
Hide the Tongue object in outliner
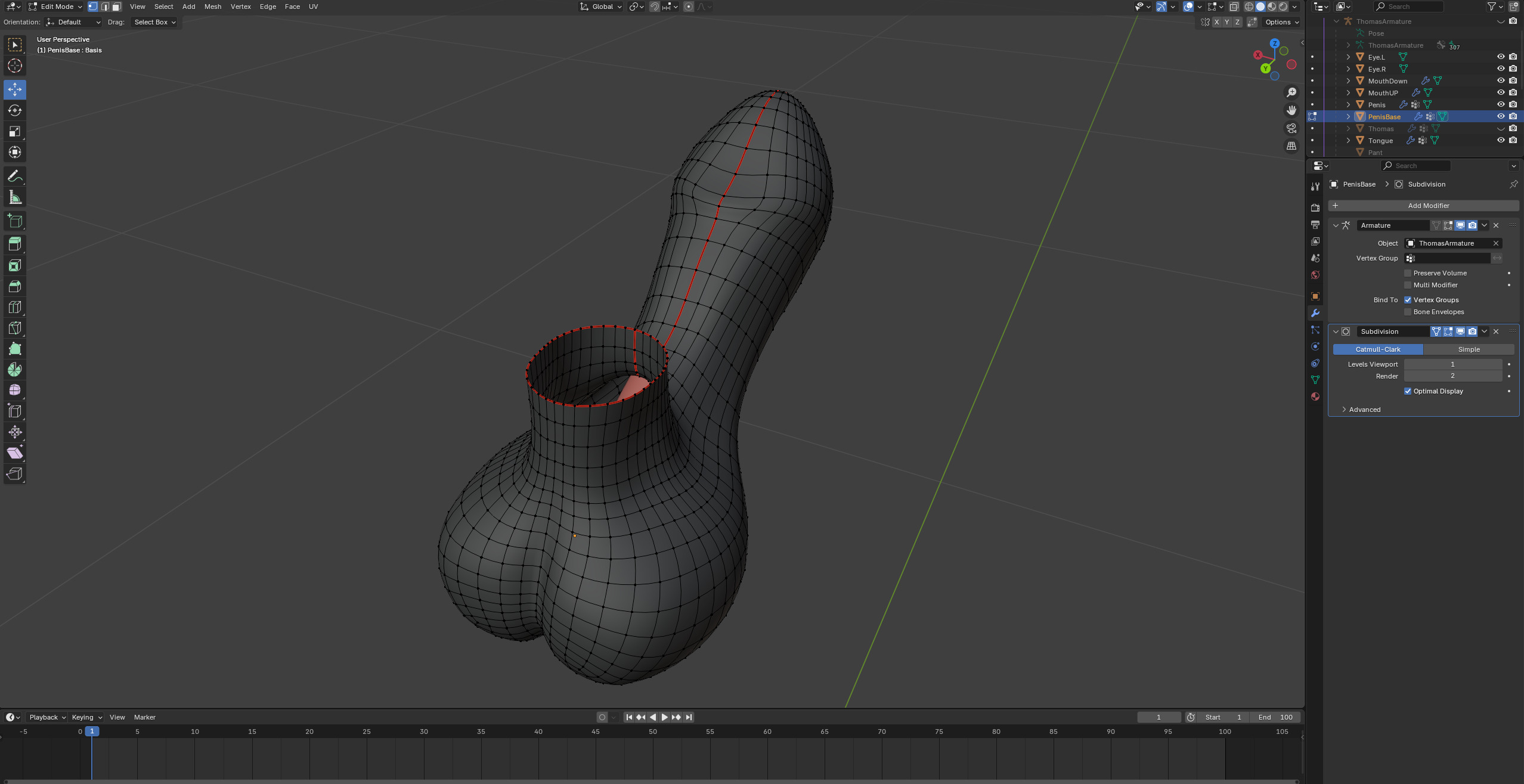[x=1501, y=141]
